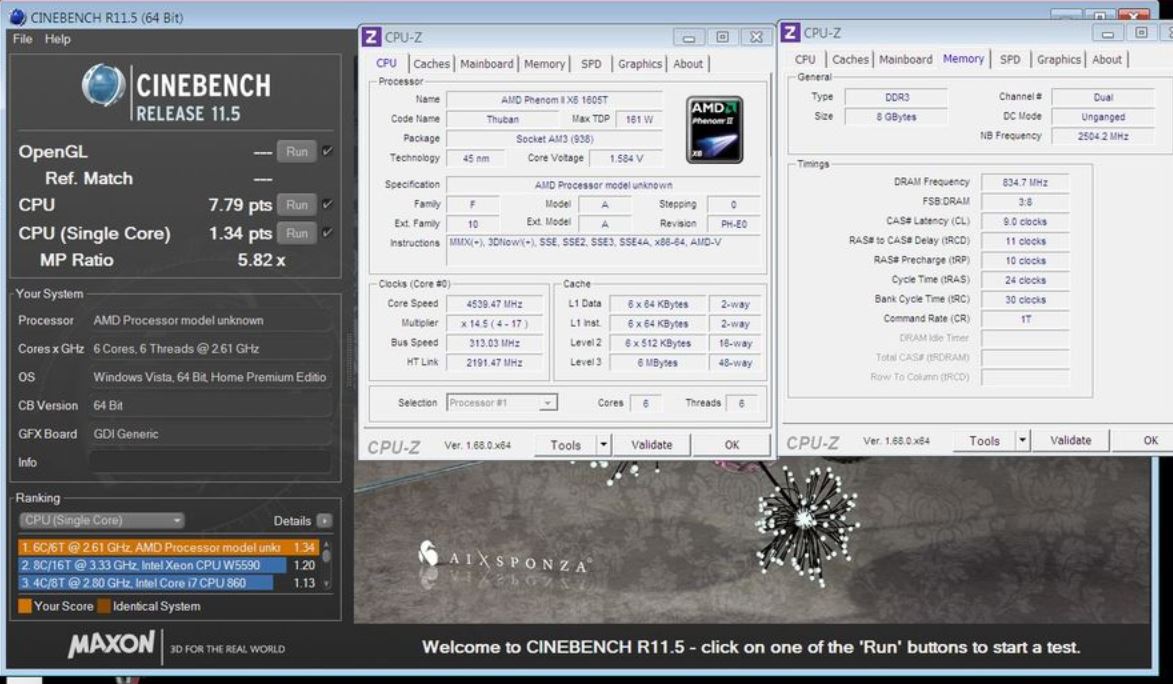Switch to the Mainboard tab in the right CPU-Z window
This screenshot has height=684, width=1173.
click(x=905, y=59)
